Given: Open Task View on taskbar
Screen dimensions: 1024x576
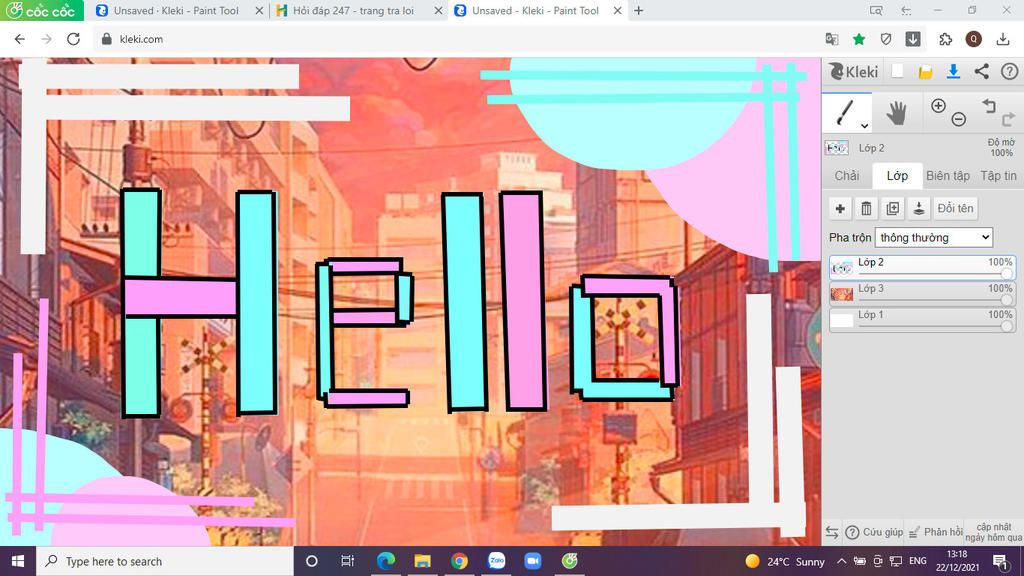Looking at the screenshot, I should tap(347, 561).
